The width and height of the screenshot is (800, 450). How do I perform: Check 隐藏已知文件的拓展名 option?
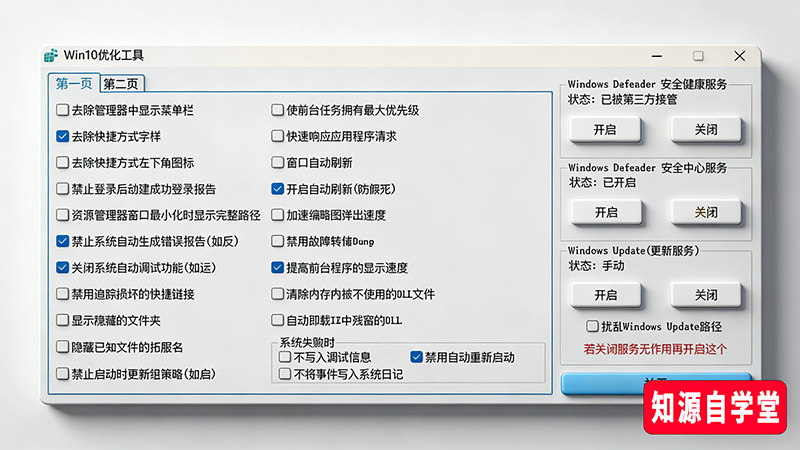(63, 347)
